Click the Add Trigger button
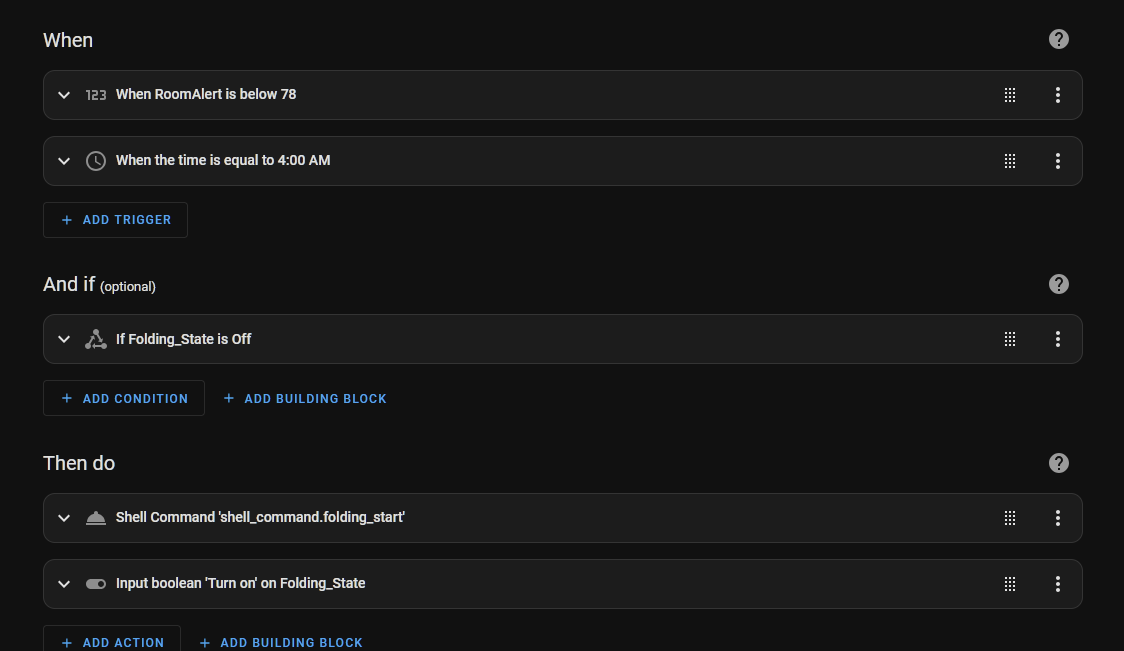Screen dimensions: 1124x651 click(x=115, y=220)
